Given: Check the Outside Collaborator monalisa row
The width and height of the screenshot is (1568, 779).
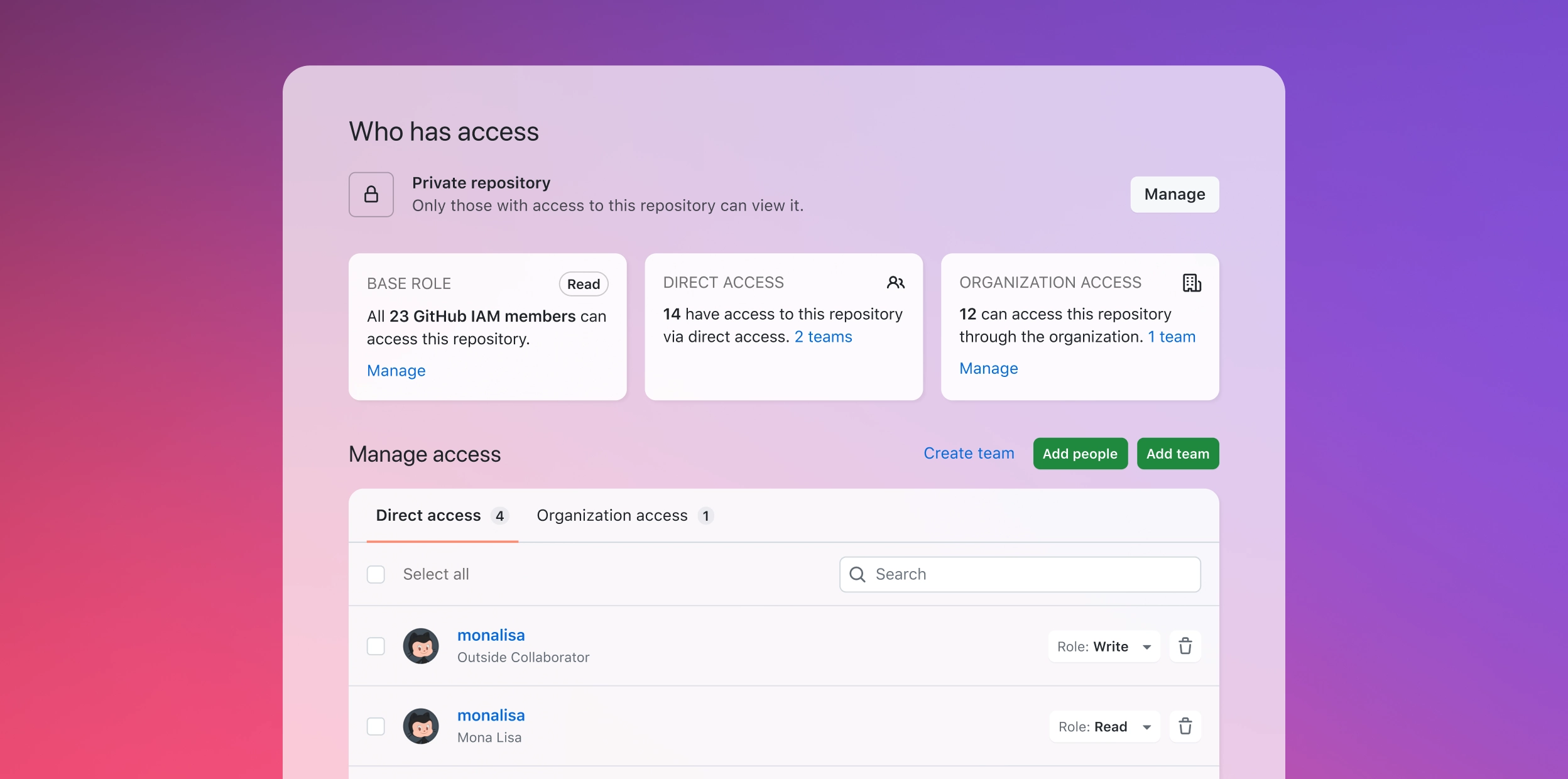Looking at the screenshot, I should tap(376, 646).
